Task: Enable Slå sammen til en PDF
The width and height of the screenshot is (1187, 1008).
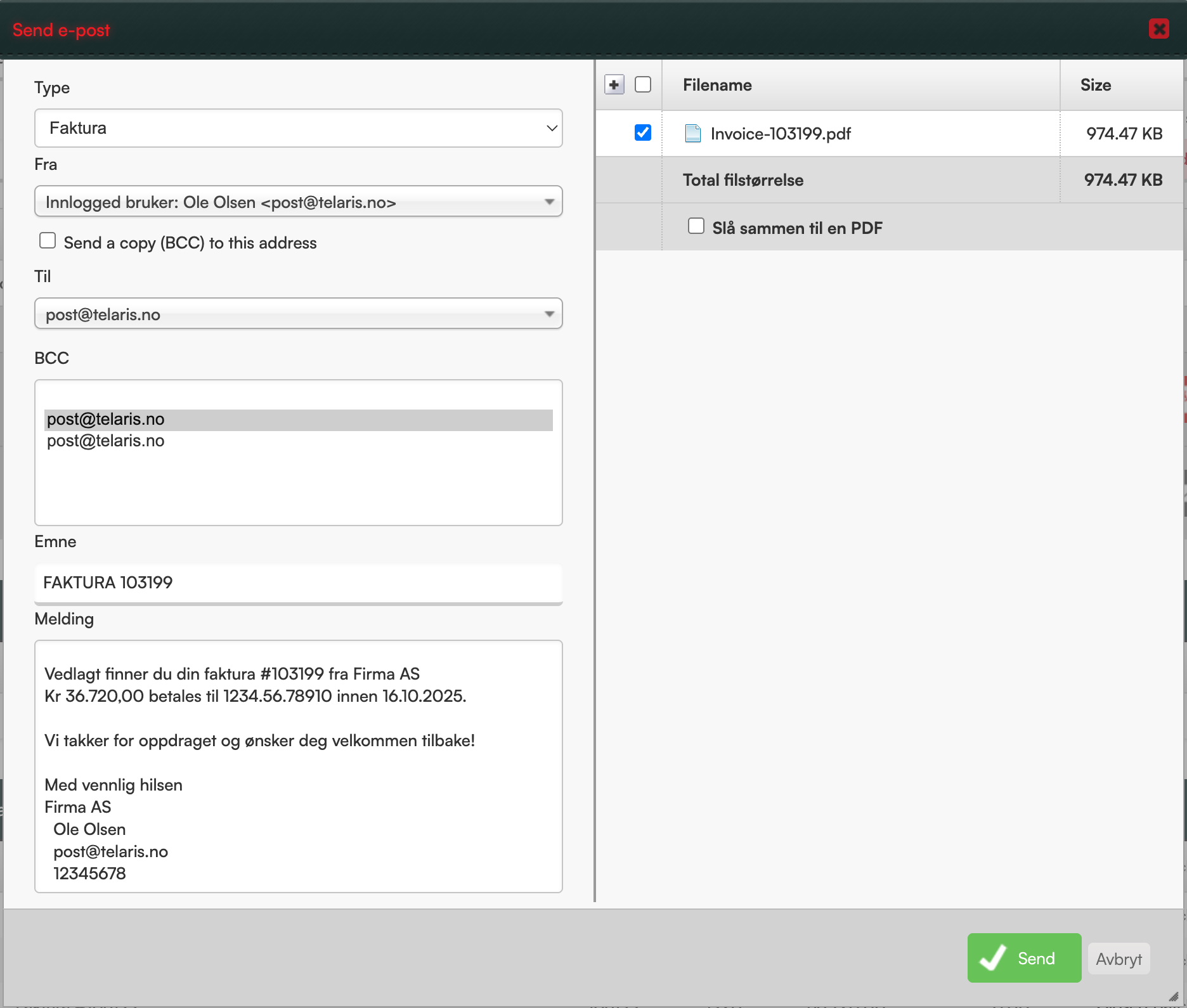Action: (x=696, y=226)
